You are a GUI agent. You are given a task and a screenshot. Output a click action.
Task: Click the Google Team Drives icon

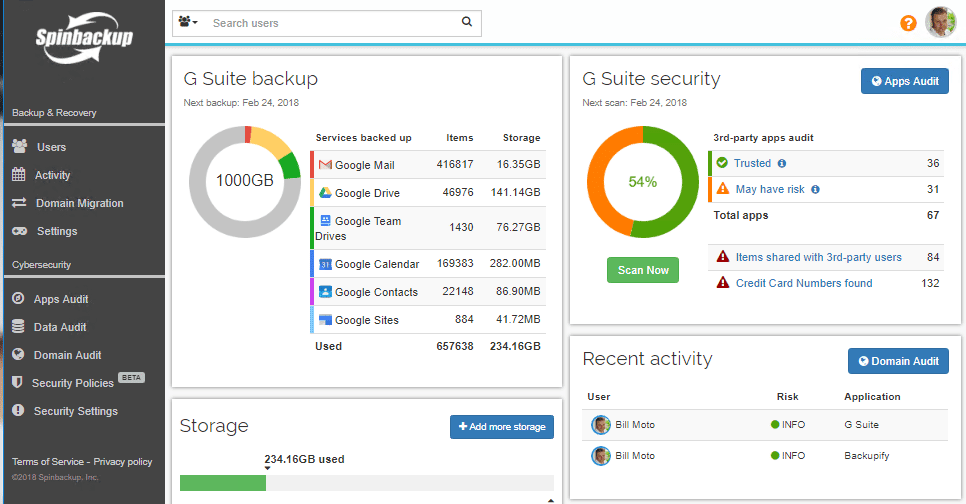click(x=325, y=220)
